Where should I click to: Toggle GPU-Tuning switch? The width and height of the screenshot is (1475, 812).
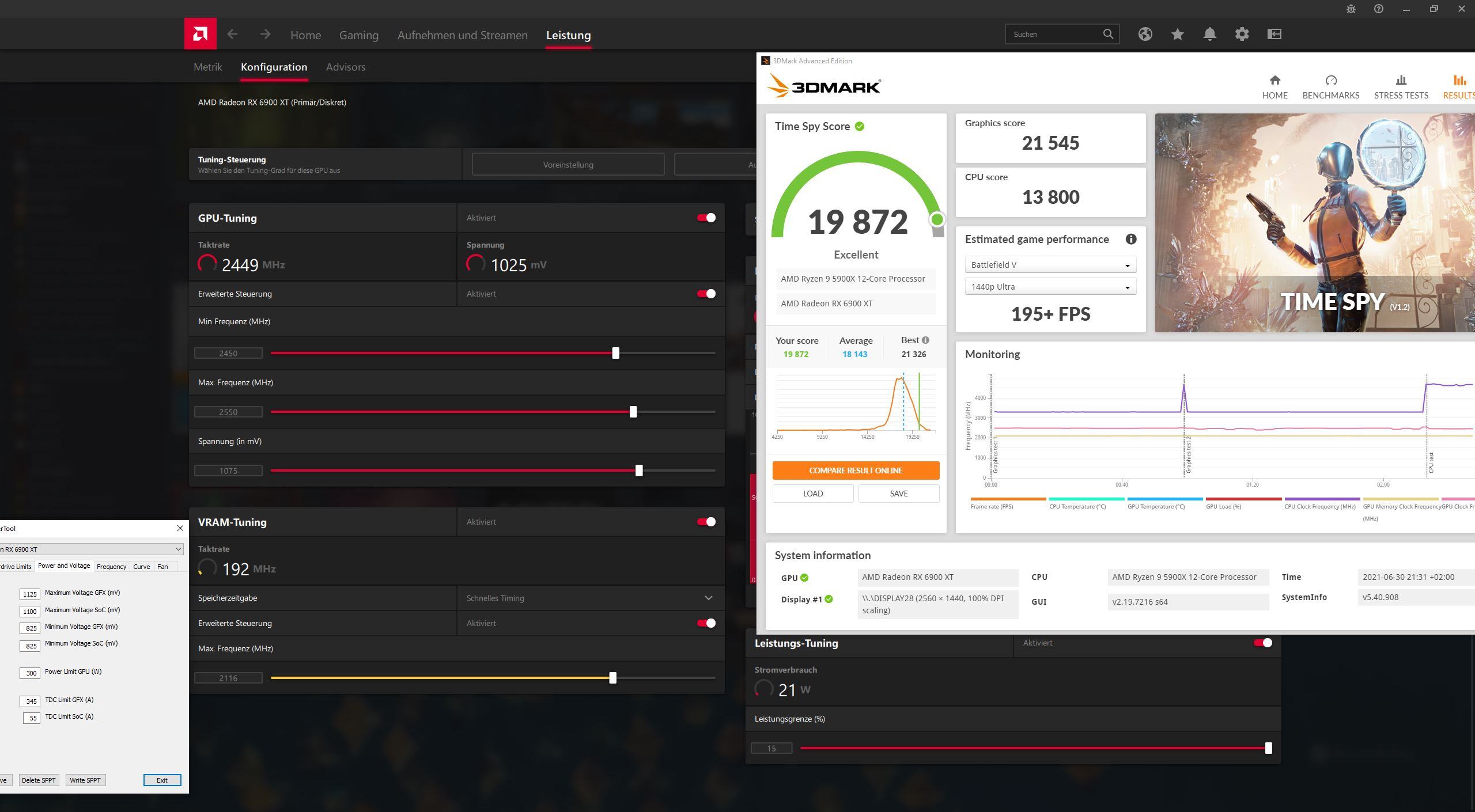pyautogui.click(x=706, y=218)
